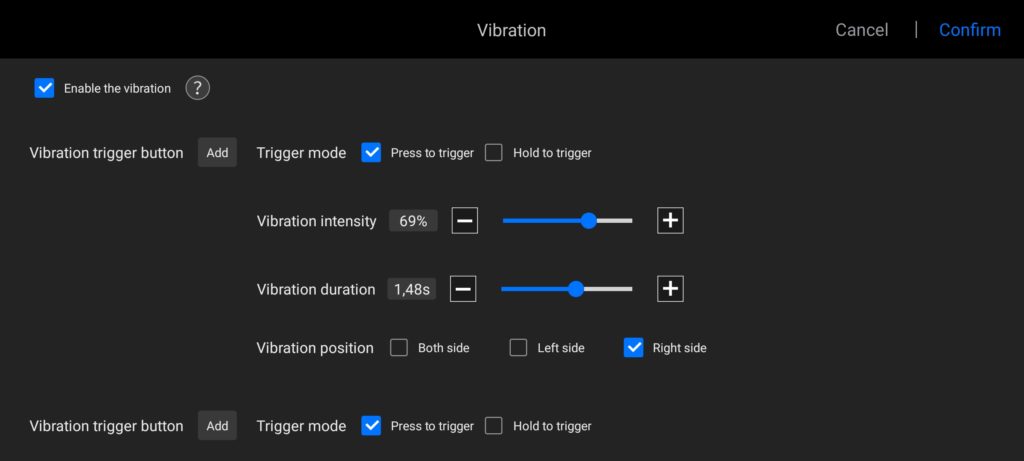Enable first Hold to trigger checkbox
The image size is (1024, 461).
pyautogui.click(x=494, y=153)
